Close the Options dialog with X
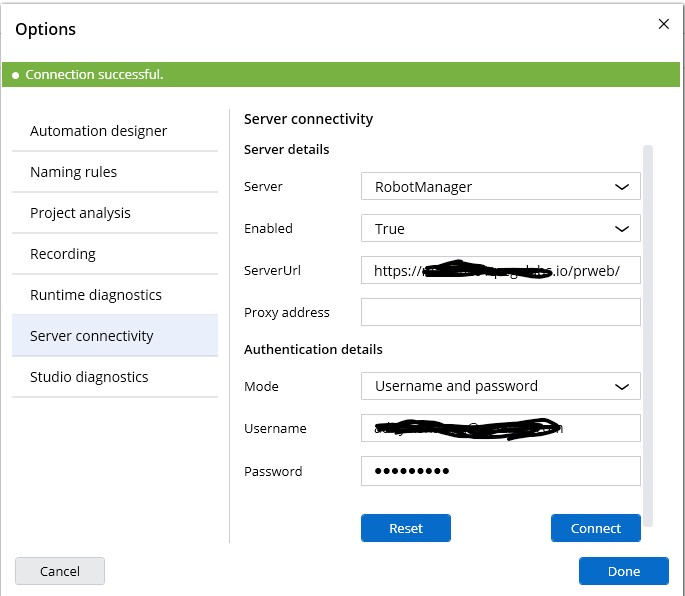Image resolution: width=685 pixels, height=596 pixels. click(x=663, y=24)
